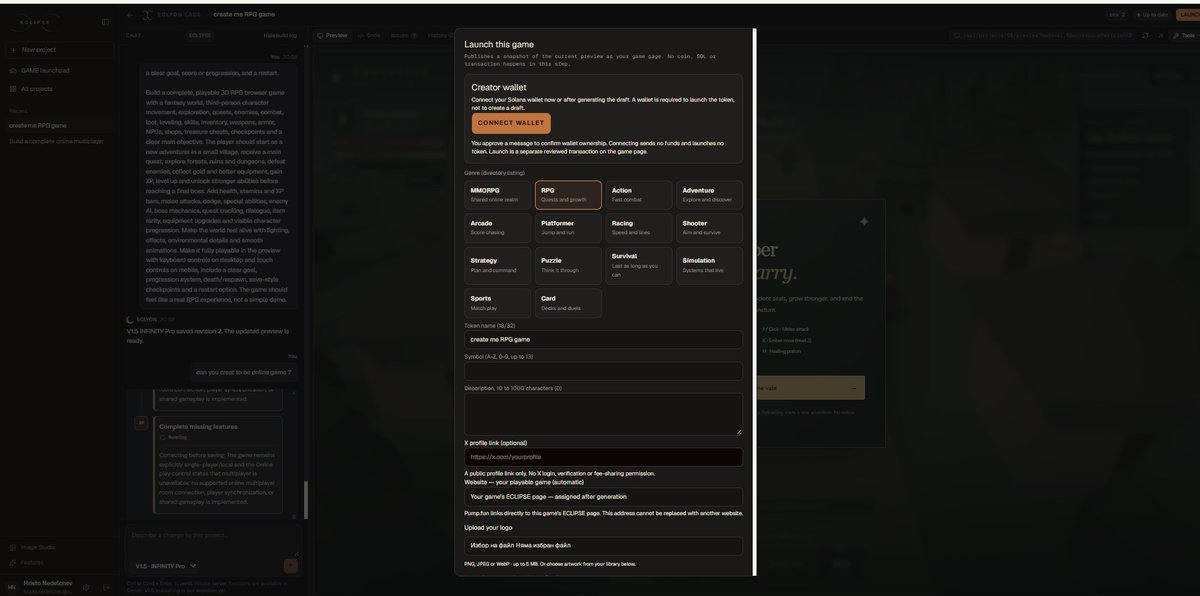Image resolution: width=1200 pixels, height=596 pixels.
Task: Click the plus icon for New project
Action: (14, 49)
